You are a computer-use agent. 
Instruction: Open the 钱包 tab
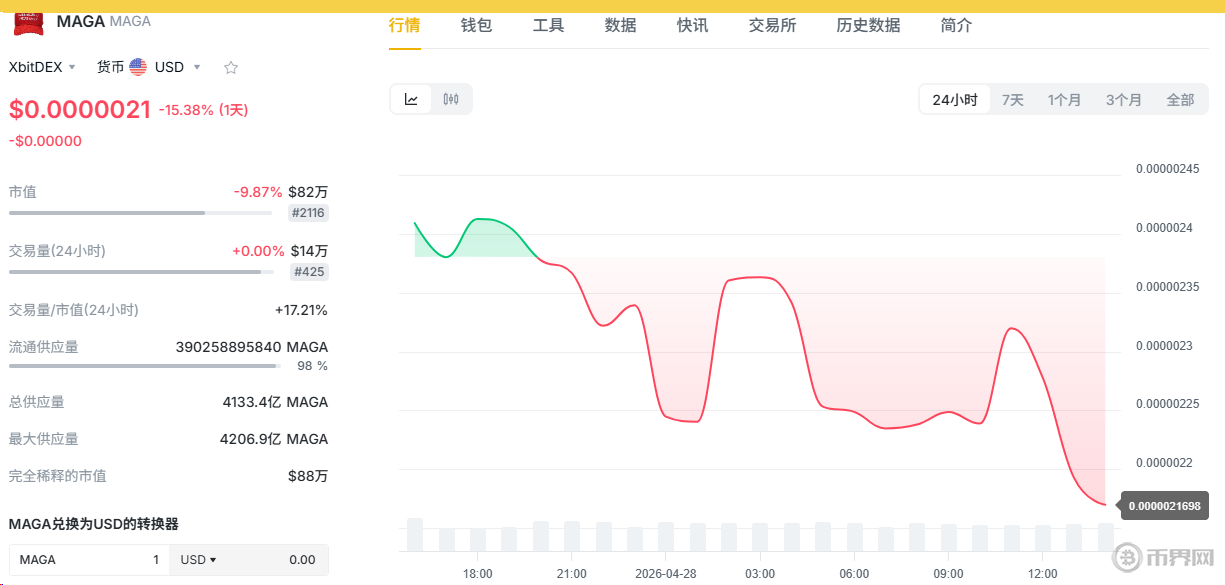(476, 25)
